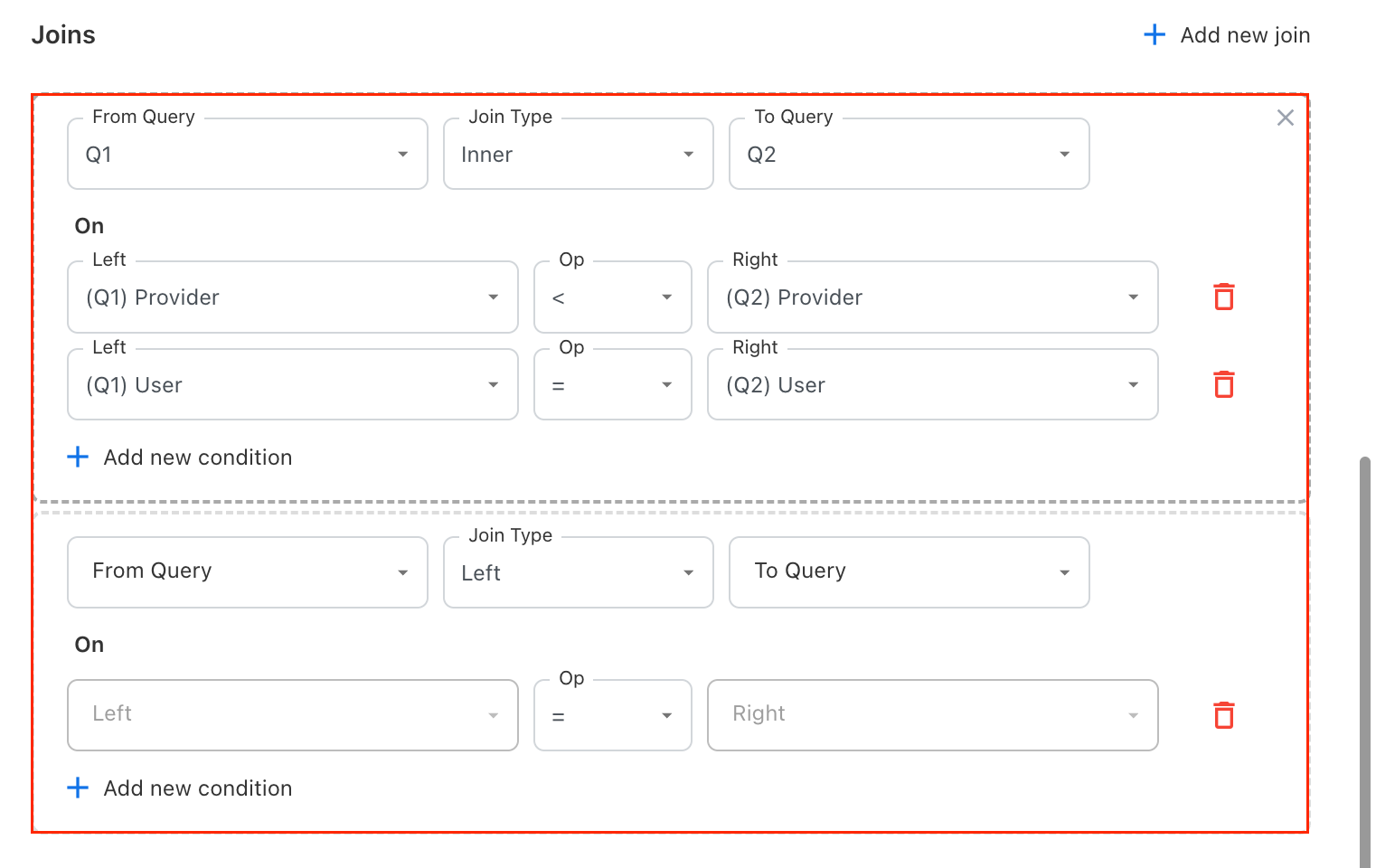
Task: Open the From Query dropdown showing Q1
Action: (248, 154)
